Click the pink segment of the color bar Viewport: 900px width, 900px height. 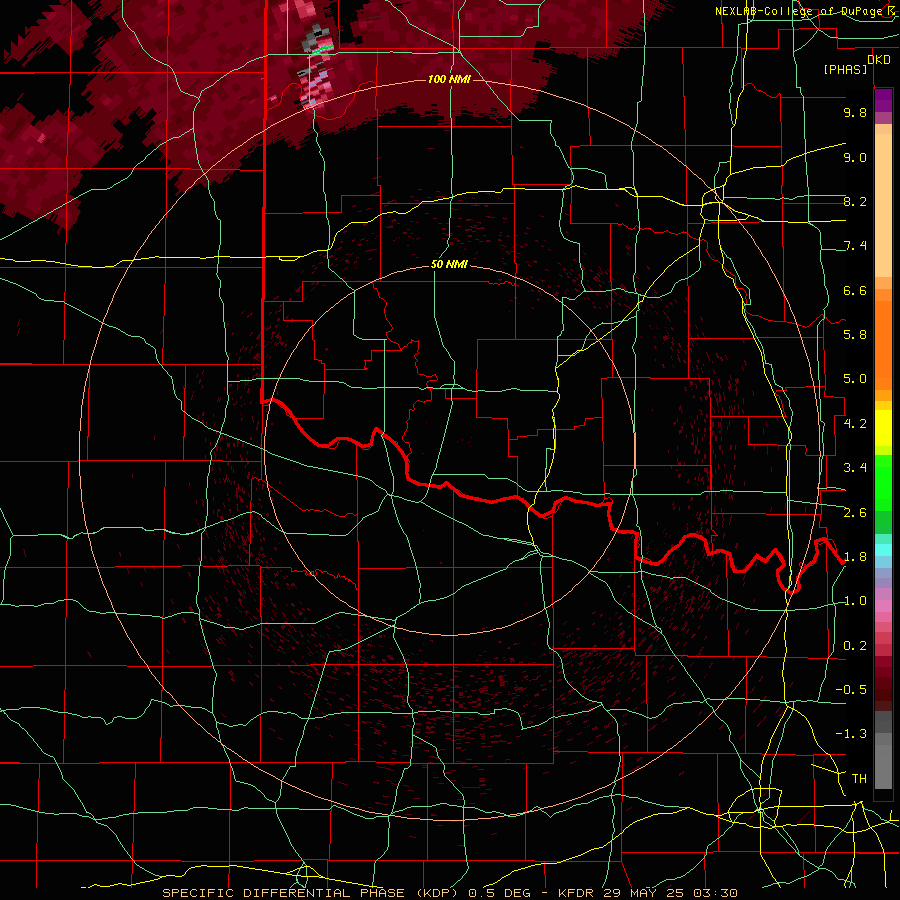coord(883,606)
